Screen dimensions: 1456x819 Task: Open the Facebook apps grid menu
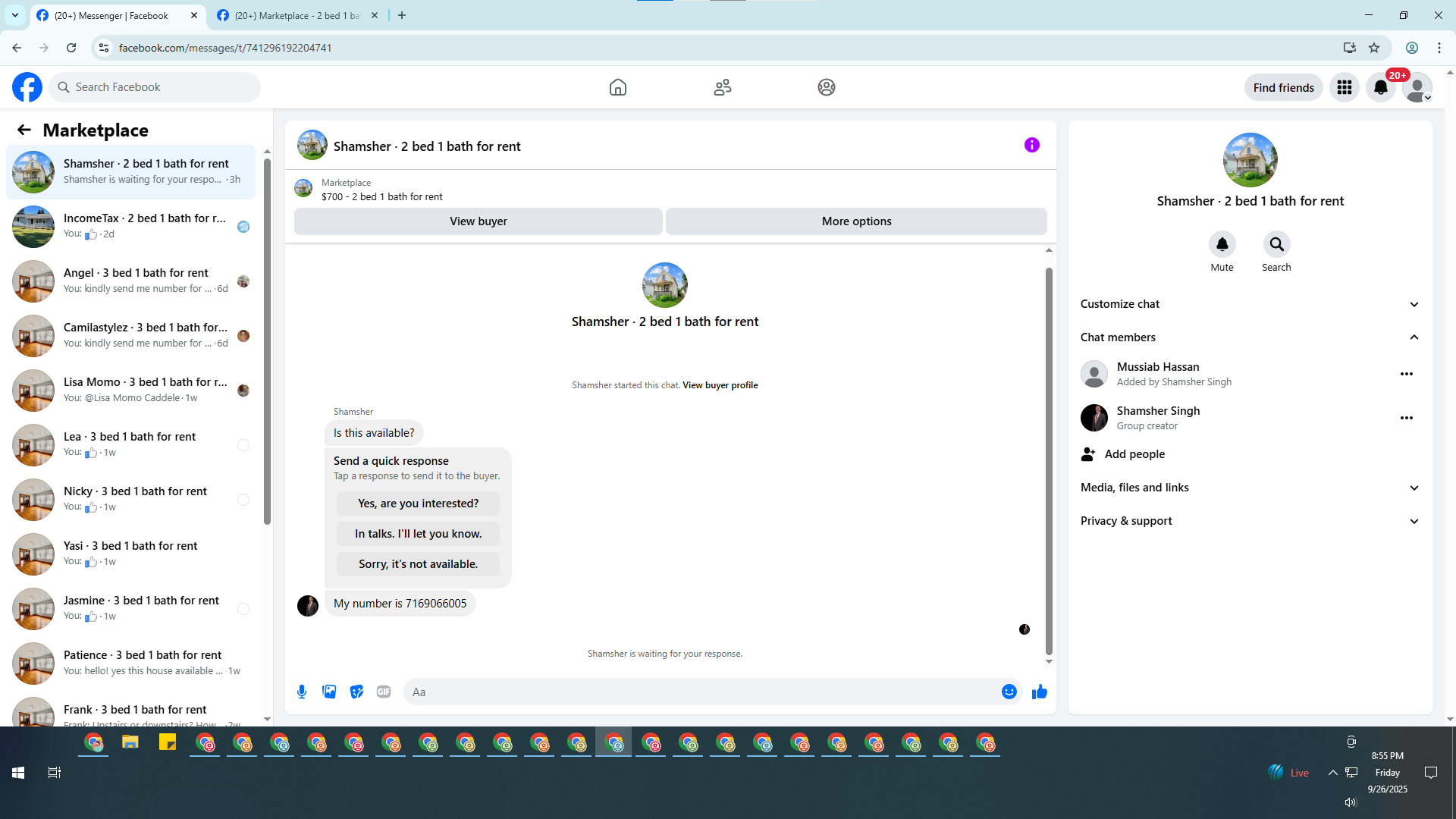point(1345,87)
